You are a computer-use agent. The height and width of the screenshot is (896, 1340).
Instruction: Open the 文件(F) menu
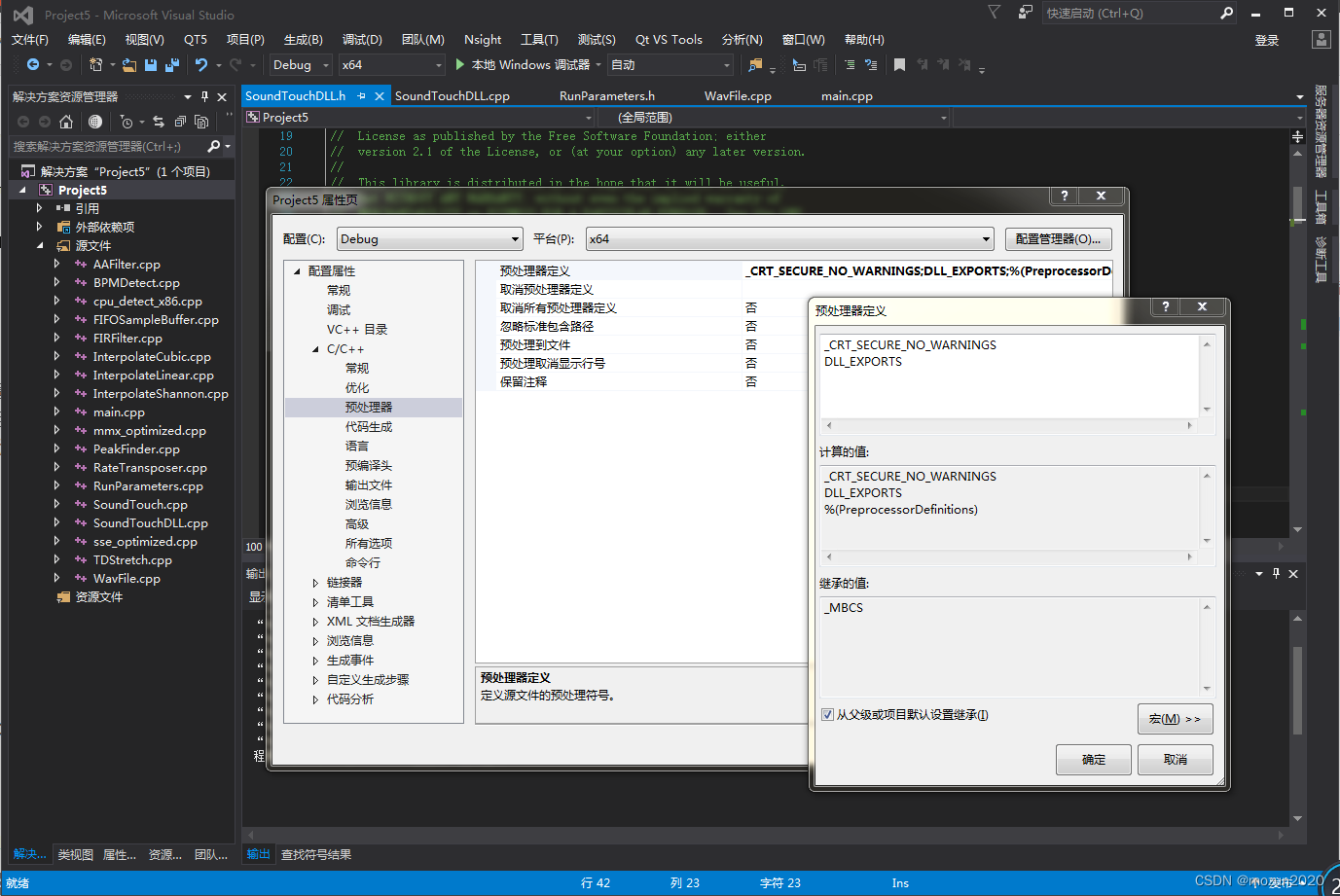[x=30, y=40]
